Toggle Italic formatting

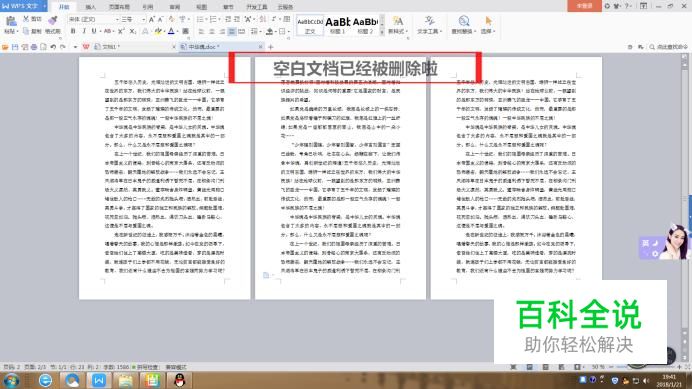point(84,31)
